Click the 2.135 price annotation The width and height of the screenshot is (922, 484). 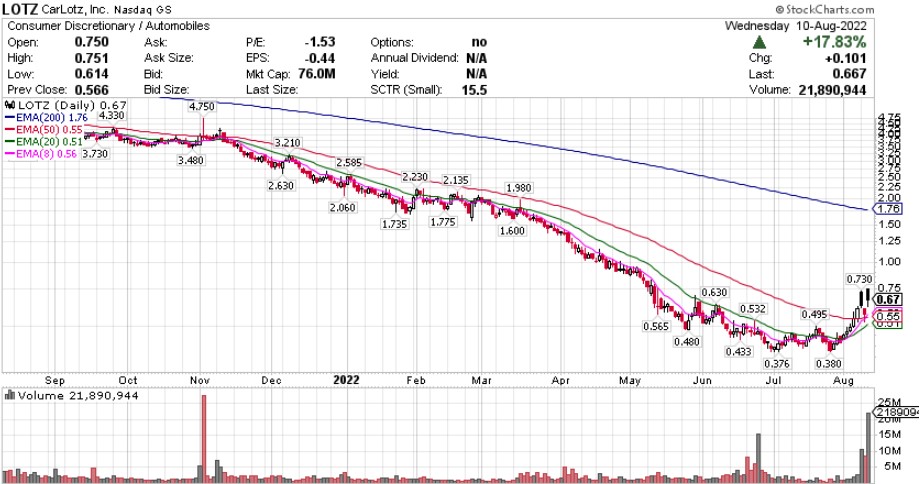456,180
